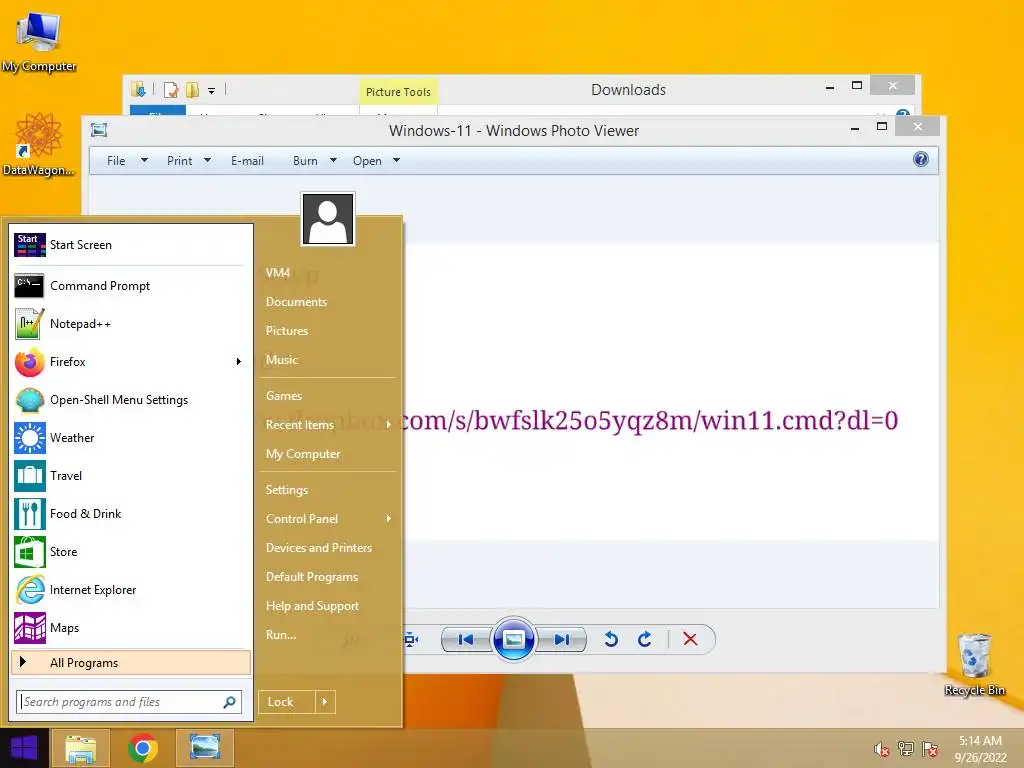1024x768 pixels.
Task: Launch Internet Explorer from start menu
Action: point(131,590)
